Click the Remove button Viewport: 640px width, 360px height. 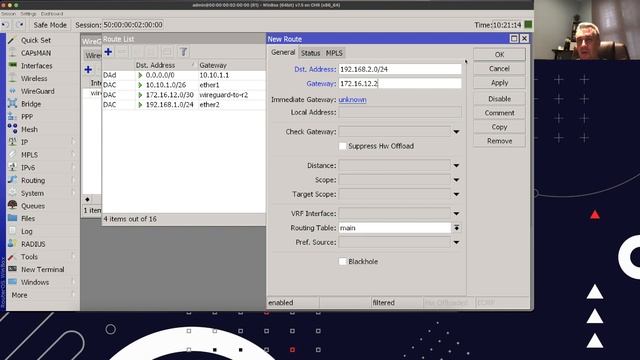point(499,141)
